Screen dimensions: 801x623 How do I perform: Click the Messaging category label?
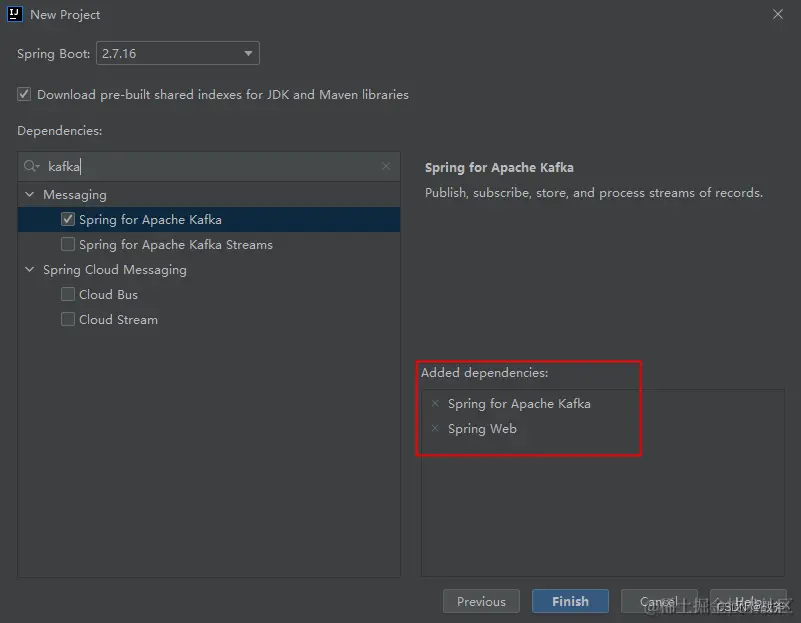point(75,195)
